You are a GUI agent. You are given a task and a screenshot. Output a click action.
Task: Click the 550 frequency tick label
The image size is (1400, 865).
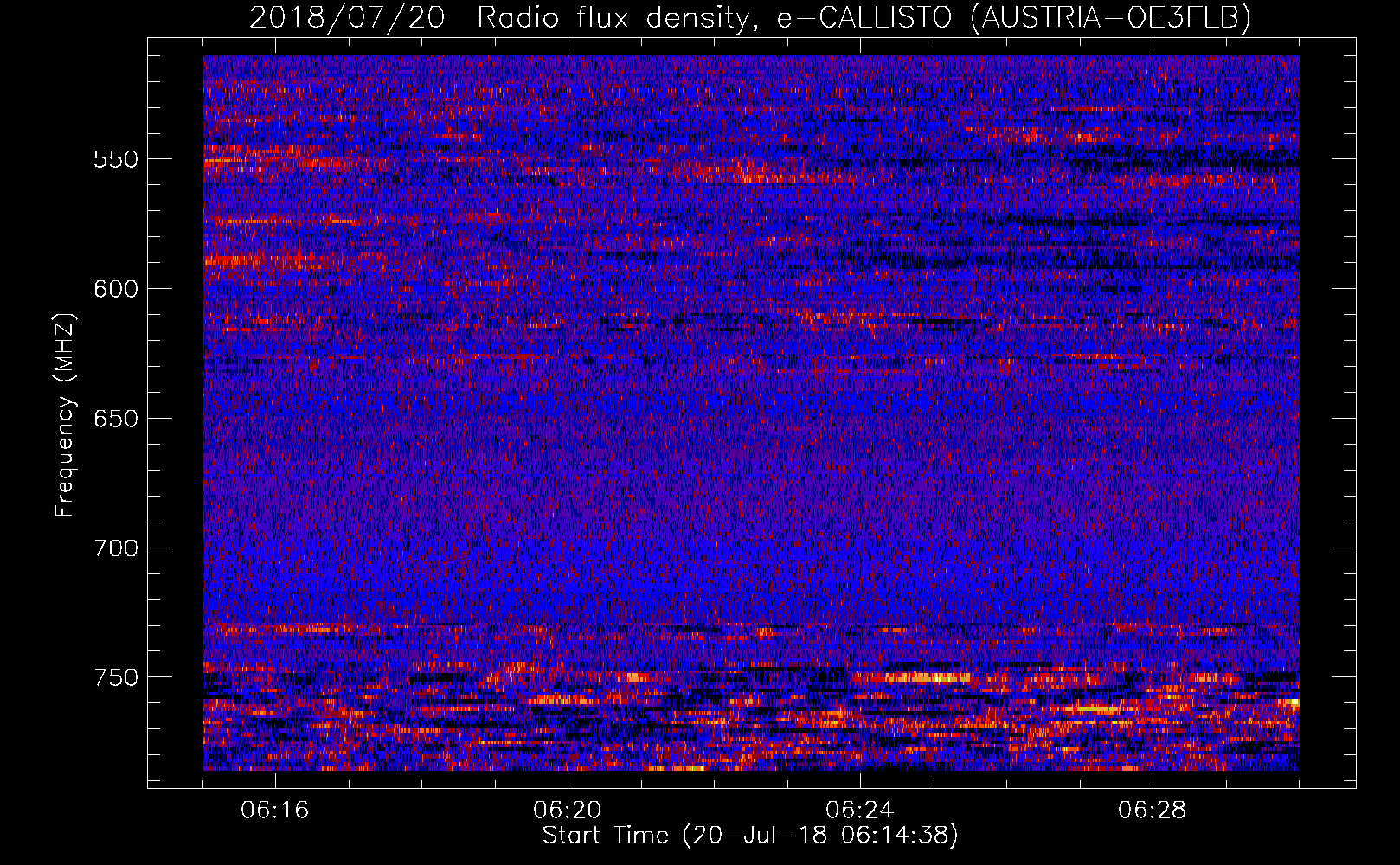[116, 159]
